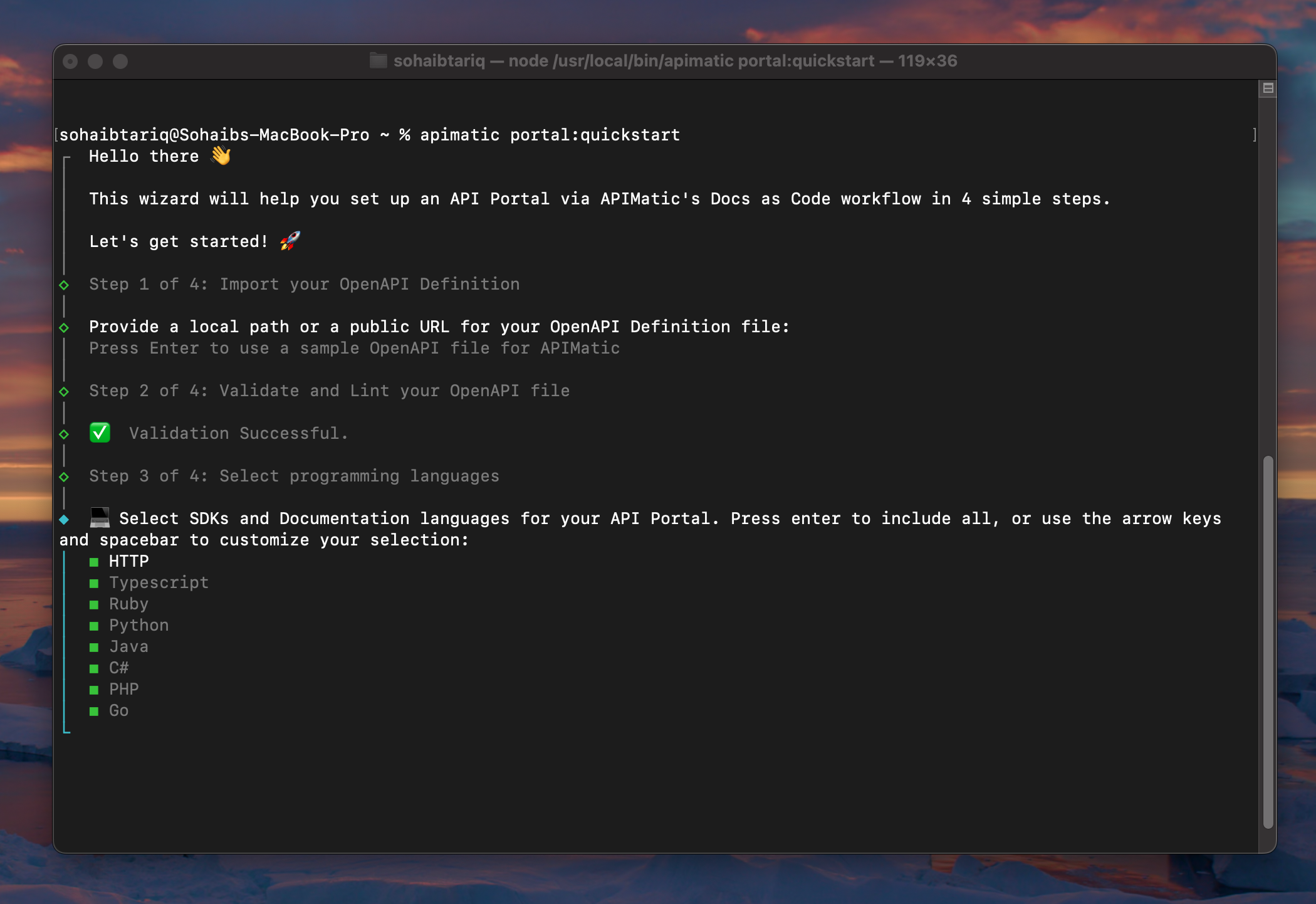The width and height of the screenshot is (1316, 904).
Task: Click the 'Press Enter to use a sample OpenAPI file' hint
Action: pyautogui.click(x=354, y=348)
